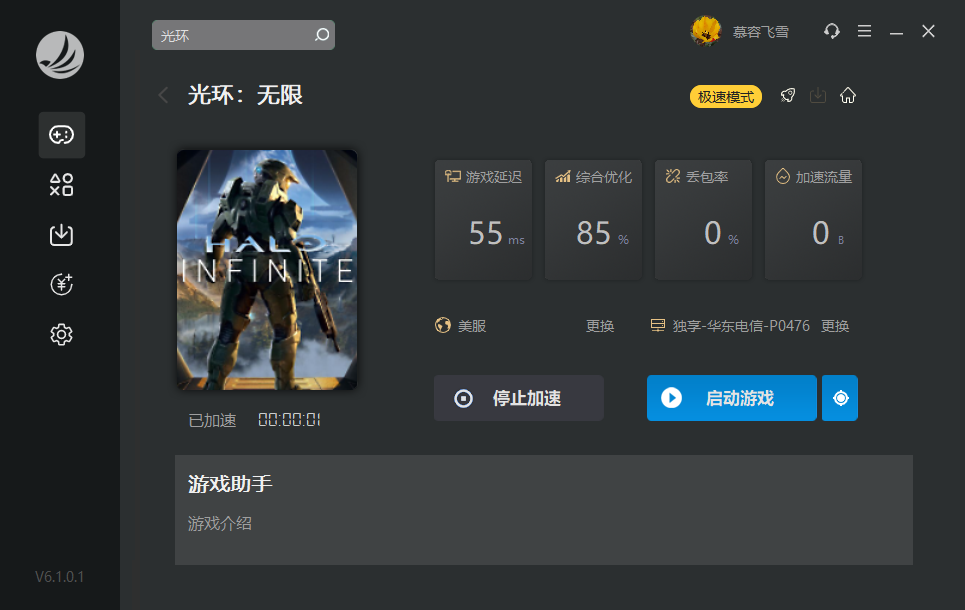Change region via 更换 next to 美服
This screenshot has height=610, width=965.
click(600, 326)
